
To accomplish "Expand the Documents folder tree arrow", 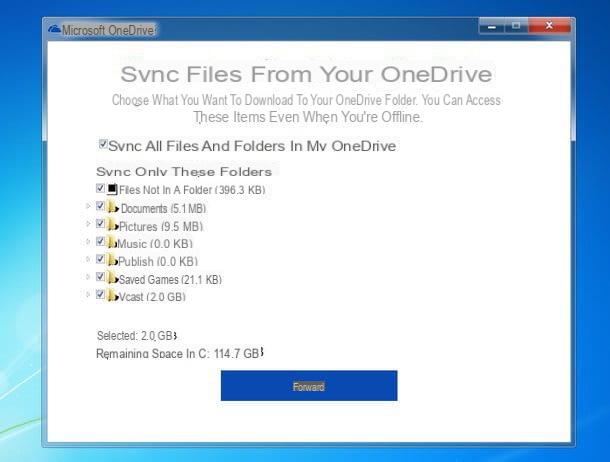I will pyautogui.click(x=88, y=206).
